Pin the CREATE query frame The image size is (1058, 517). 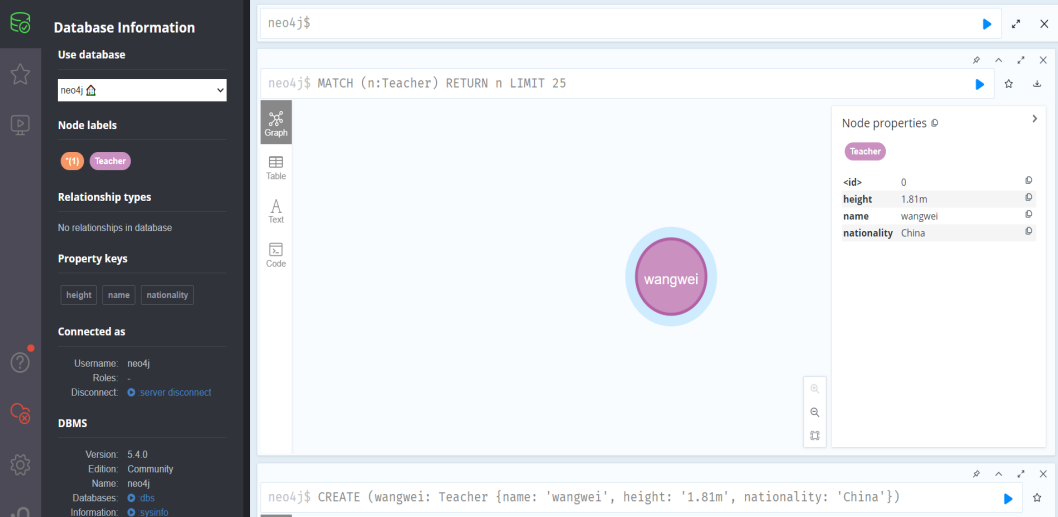click(x=976, y=474)
